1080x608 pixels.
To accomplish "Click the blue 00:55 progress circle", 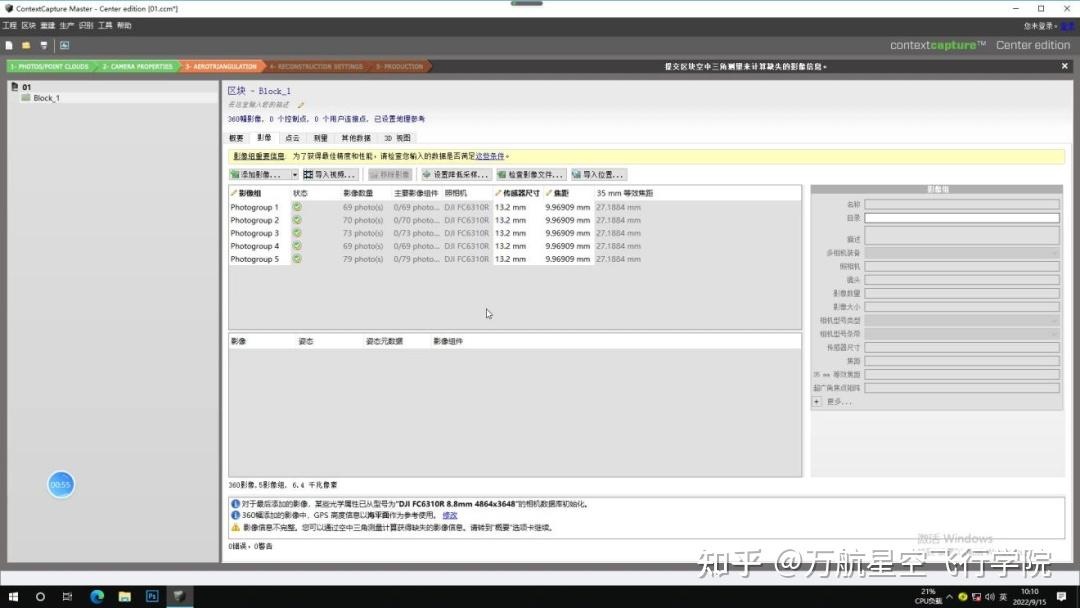I will click(60, 484).
